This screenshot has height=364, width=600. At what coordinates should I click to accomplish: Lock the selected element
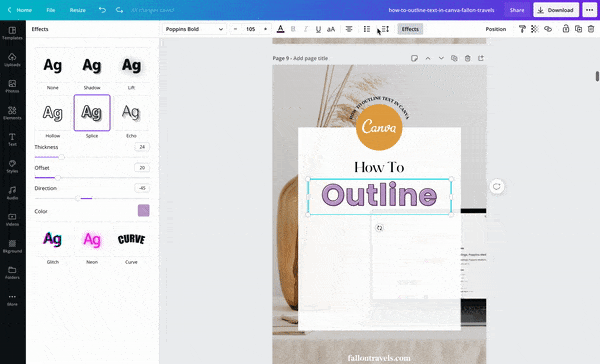pos(566,29)
